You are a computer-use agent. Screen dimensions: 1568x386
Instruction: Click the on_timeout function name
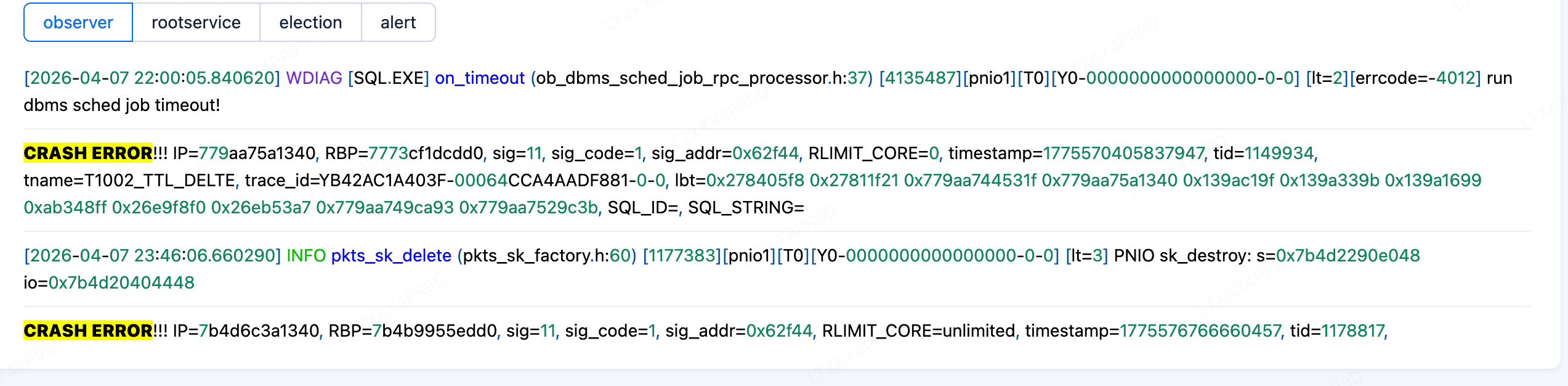480,78
